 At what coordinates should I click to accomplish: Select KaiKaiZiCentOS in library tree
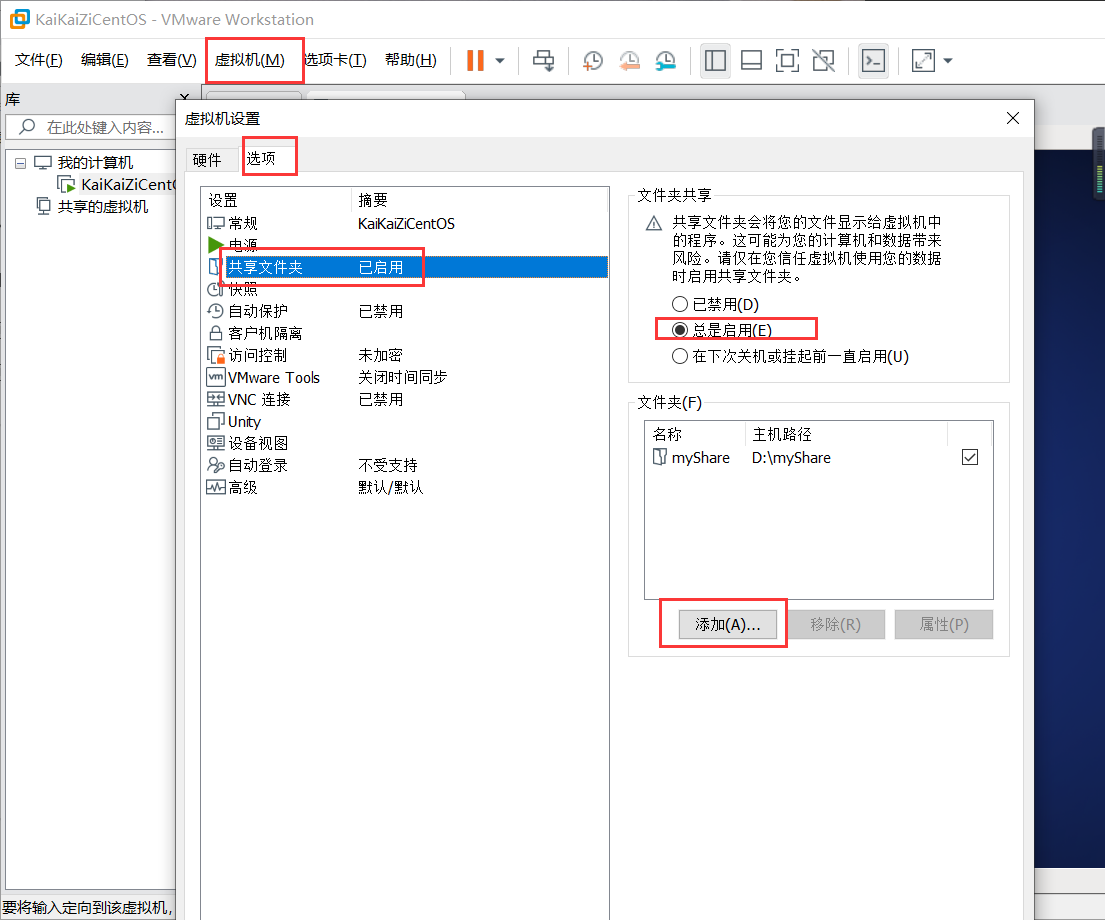pyautogui.click(x=127, y=185)
